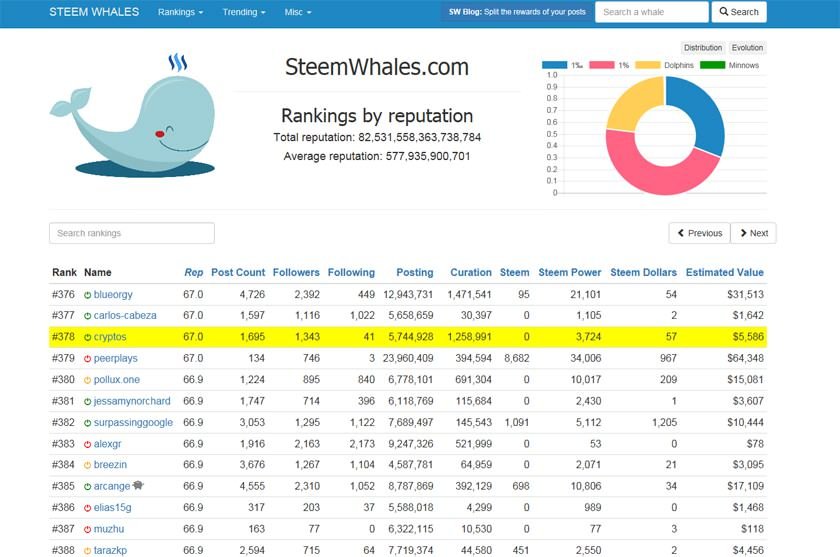Switch chart to Distribution tab
This screenshot has height=557, width=840.
pos(703,48)
